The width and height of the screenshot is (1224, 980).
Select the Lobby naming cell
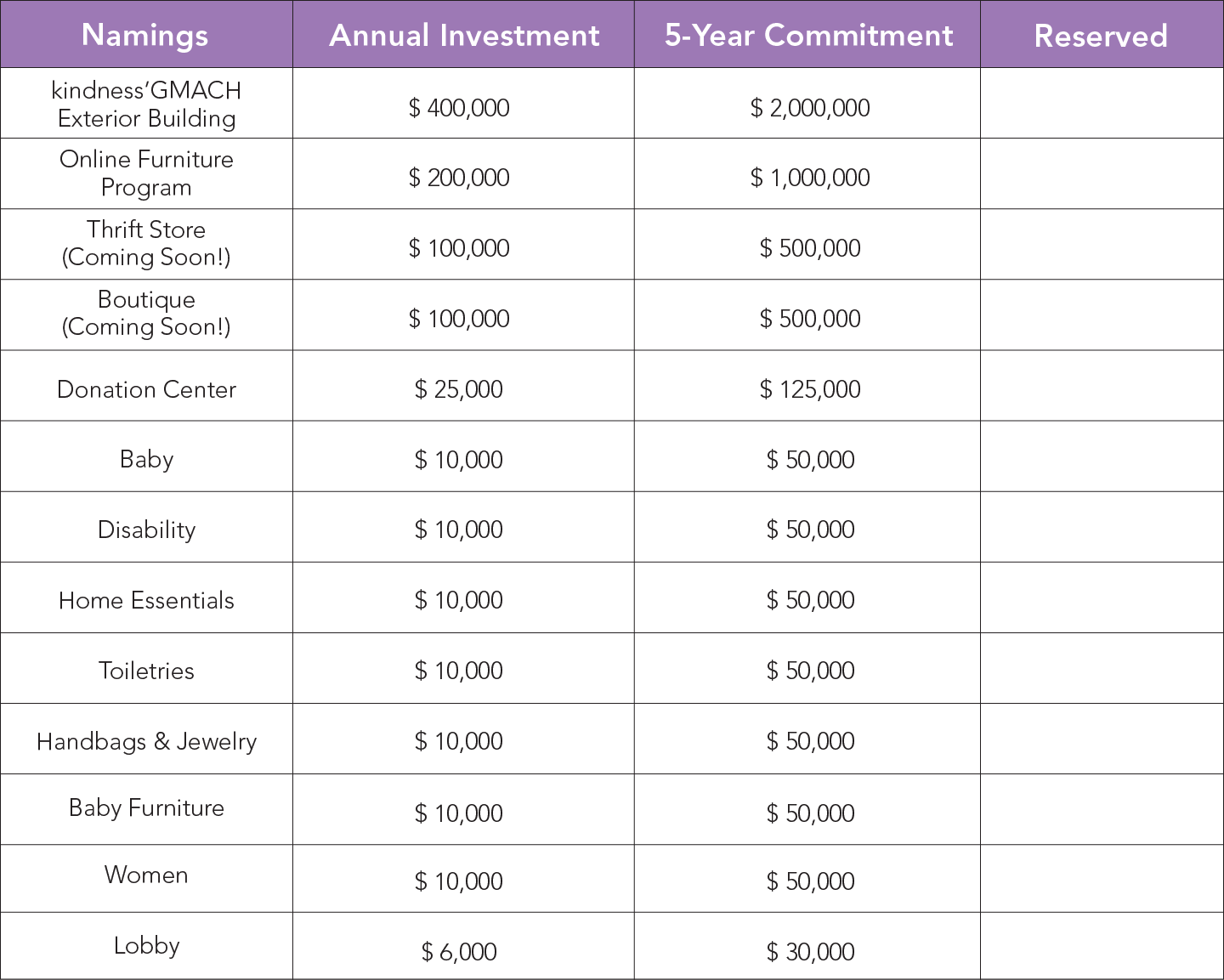146,945
